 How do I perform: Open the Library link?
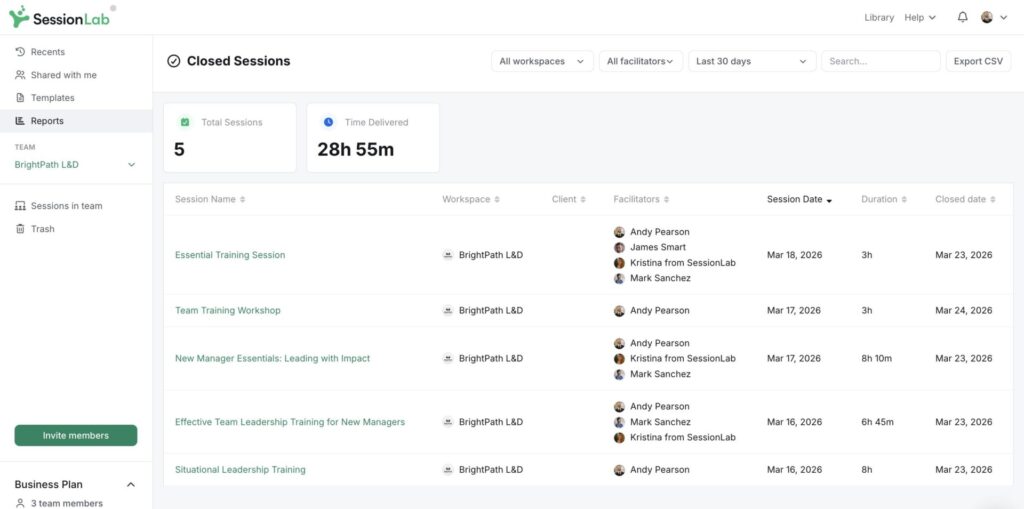[x=879, y=18]
